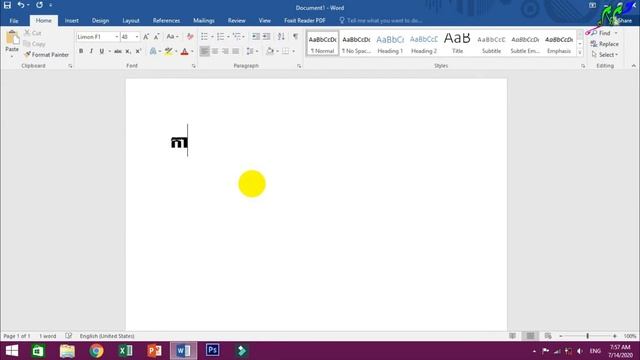Screen dimensions: 640x360
Task: Open the Font dialog launcher
Action: click(193, 66)
